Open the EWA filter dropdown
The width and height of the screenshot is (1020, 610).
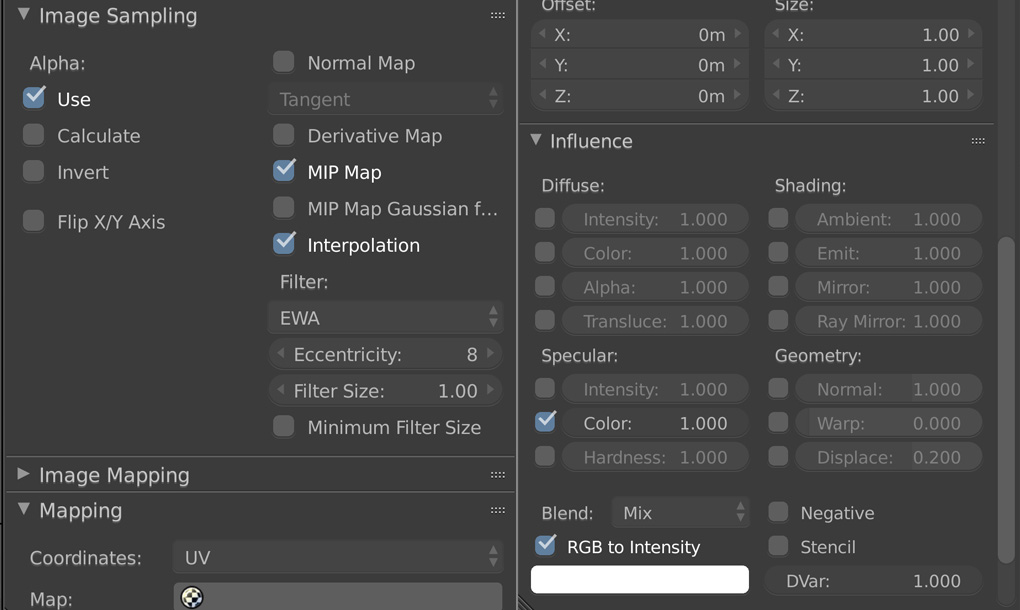(x=385, y=318)
